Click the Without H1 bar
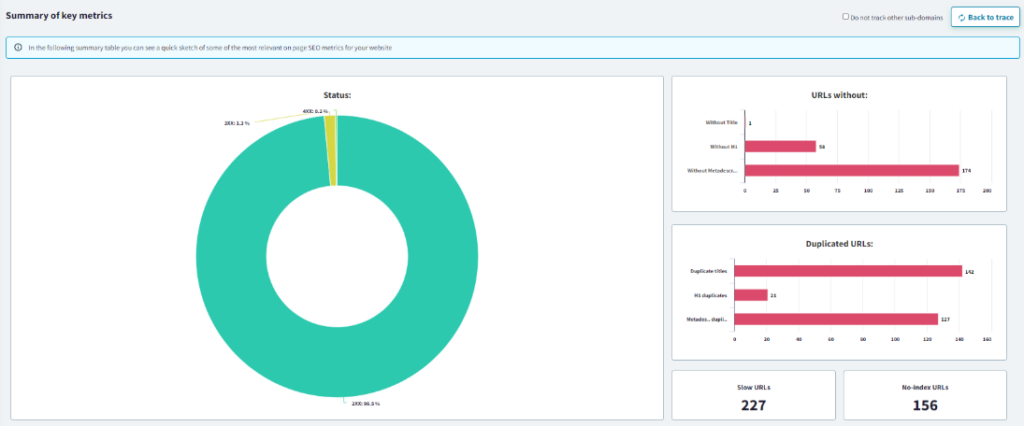Screen dimensions: 1024x426 point(780,146)
